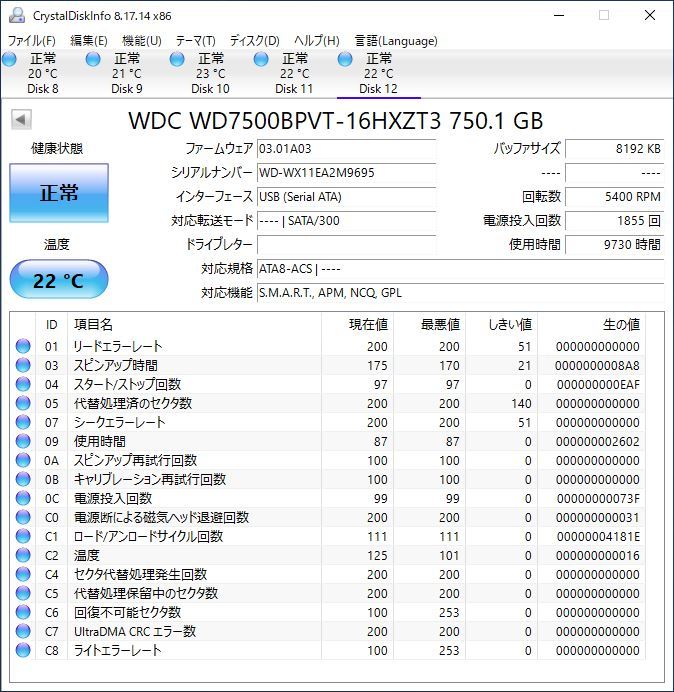674x692 pixels.
Task: Click Disk 12 status orb
Action: [344, 59]
